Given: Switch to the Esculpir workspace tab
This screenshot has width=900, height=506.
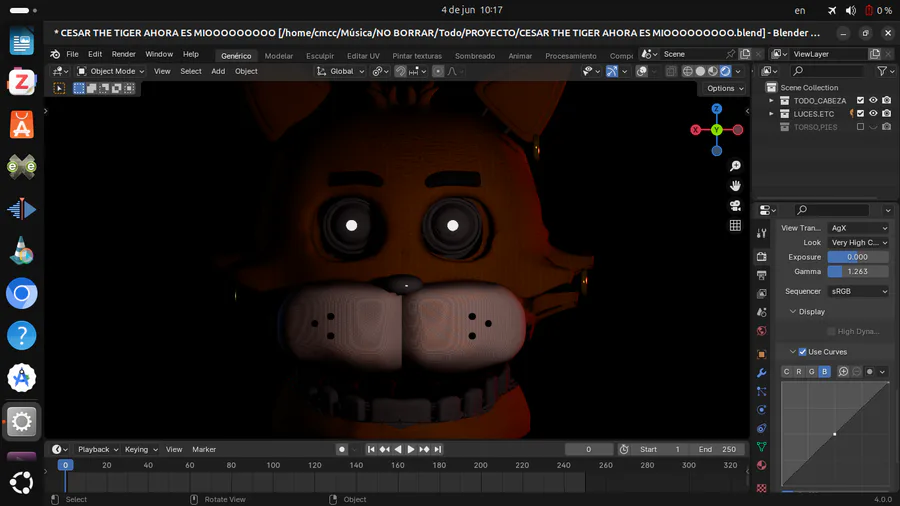Looking at the screenshot, I should point(320,56).
